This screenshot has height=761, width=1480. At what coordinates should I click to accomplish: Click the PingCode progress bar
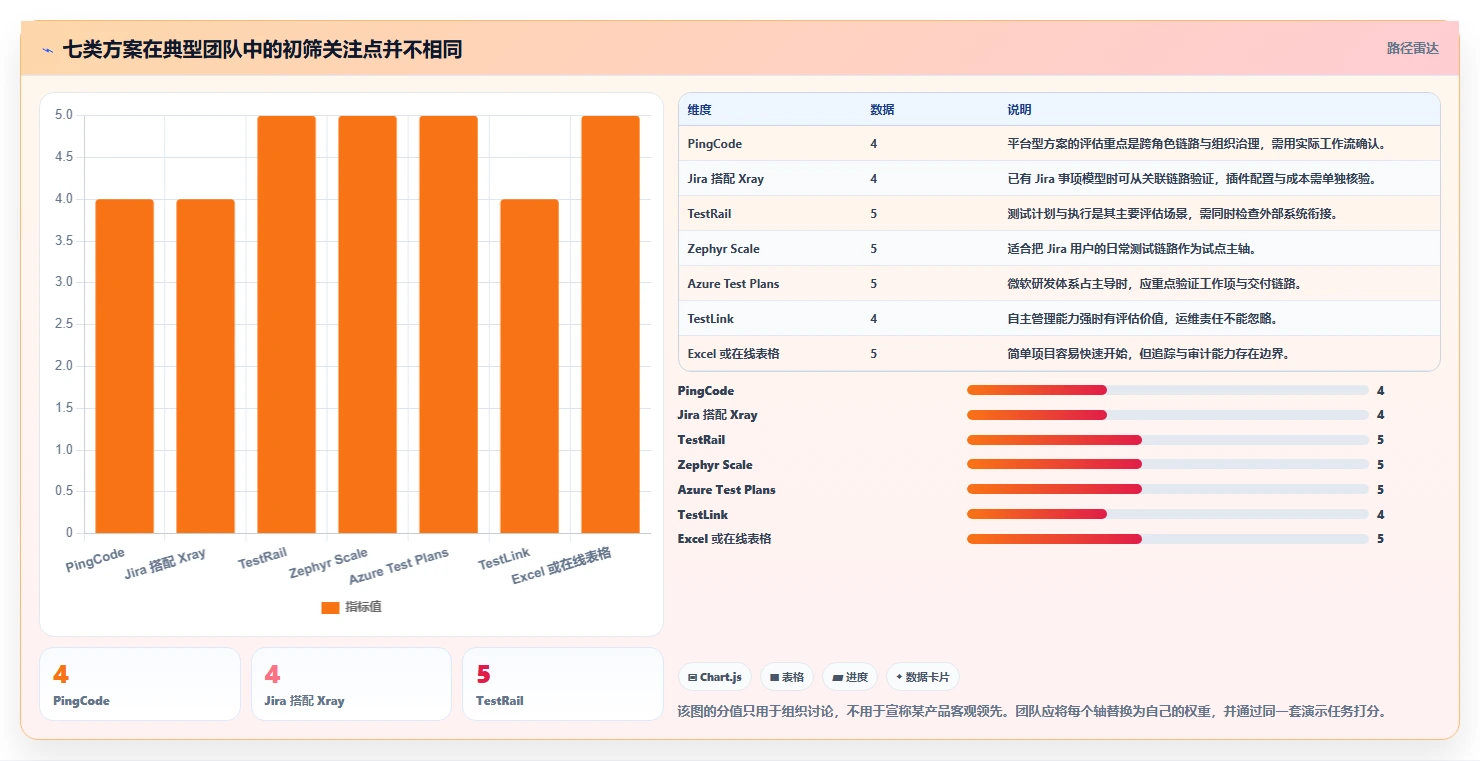click(x=1167, y=390)
